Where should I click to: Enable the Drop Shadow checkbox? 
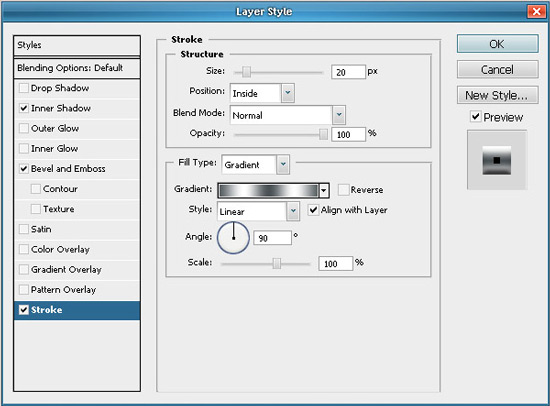tap(24, 88)
